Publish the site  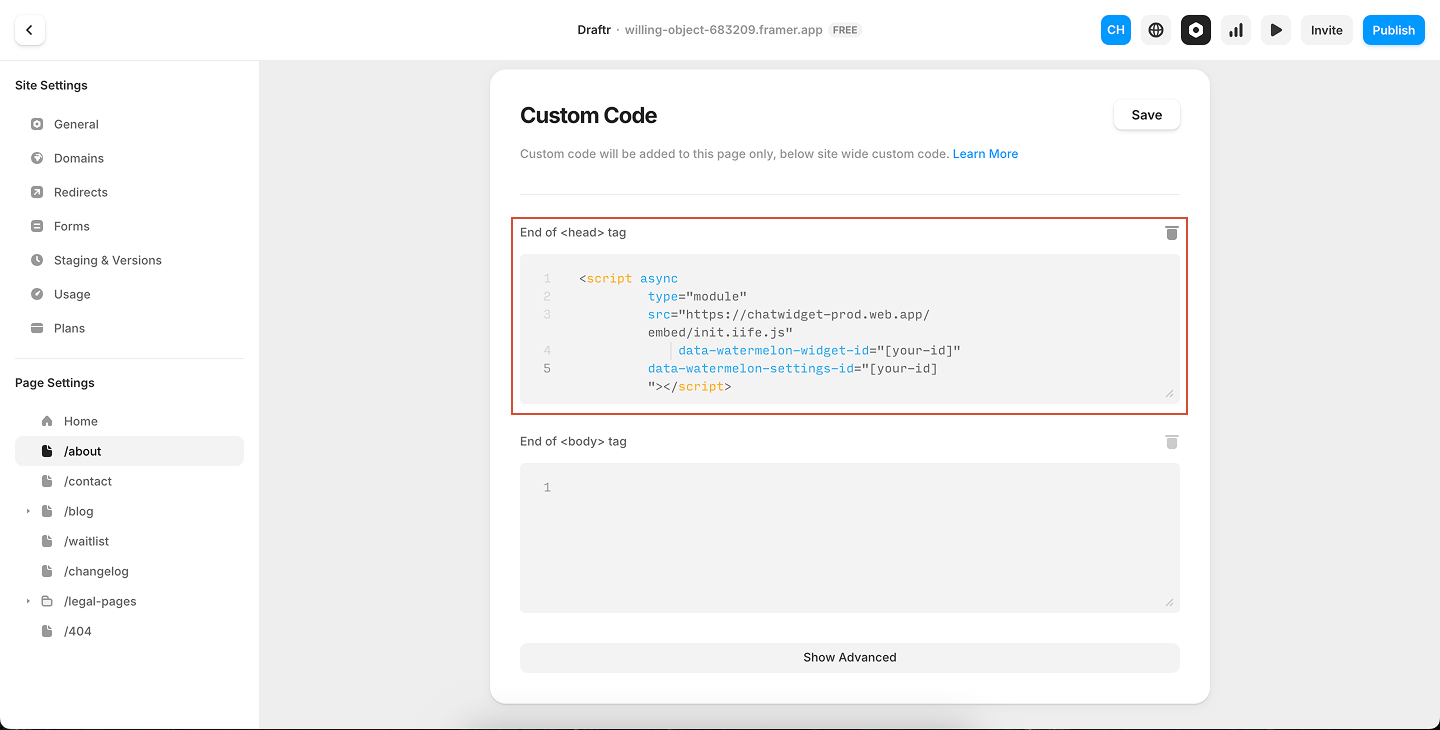1393,30
